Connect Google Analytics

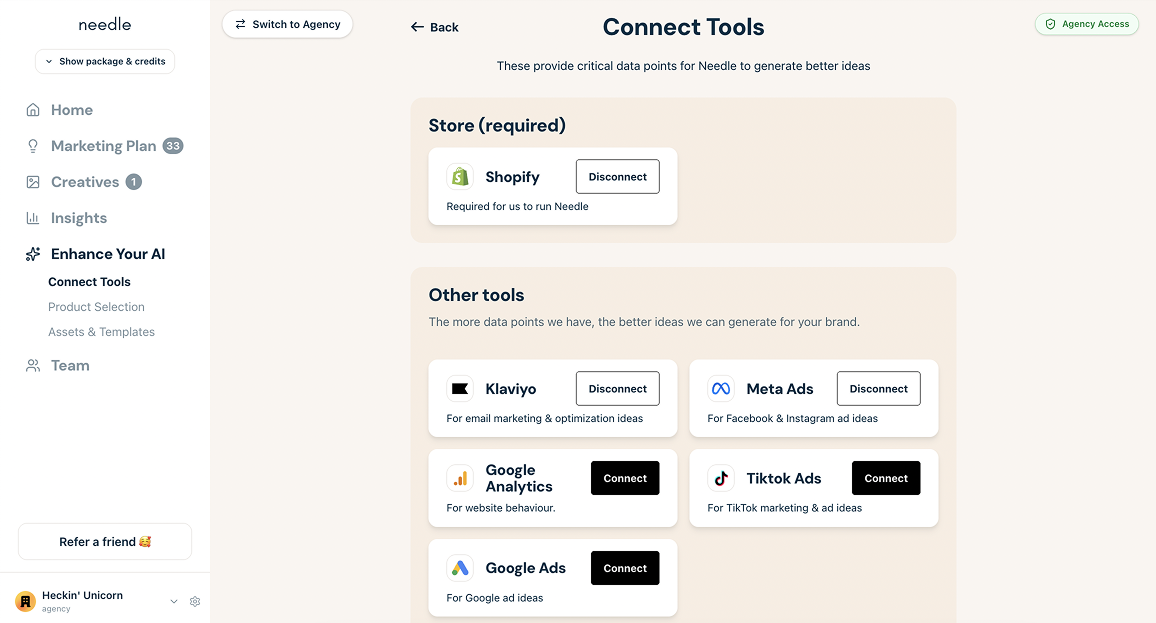tap(625, 478)
